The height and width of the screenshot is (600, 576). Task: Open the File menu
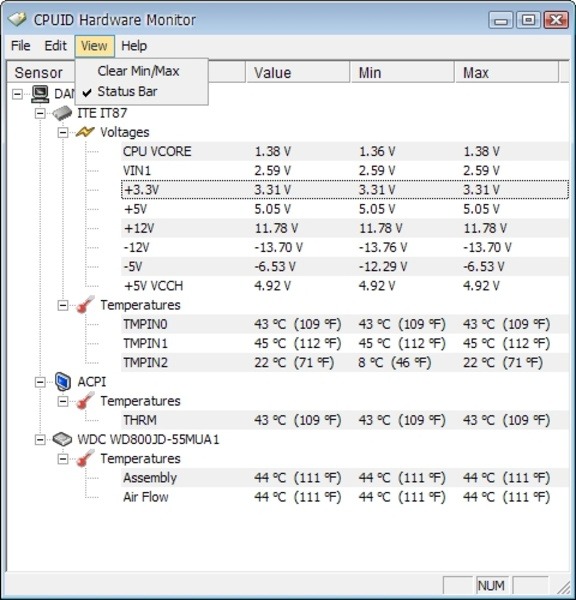pos(21,46)
